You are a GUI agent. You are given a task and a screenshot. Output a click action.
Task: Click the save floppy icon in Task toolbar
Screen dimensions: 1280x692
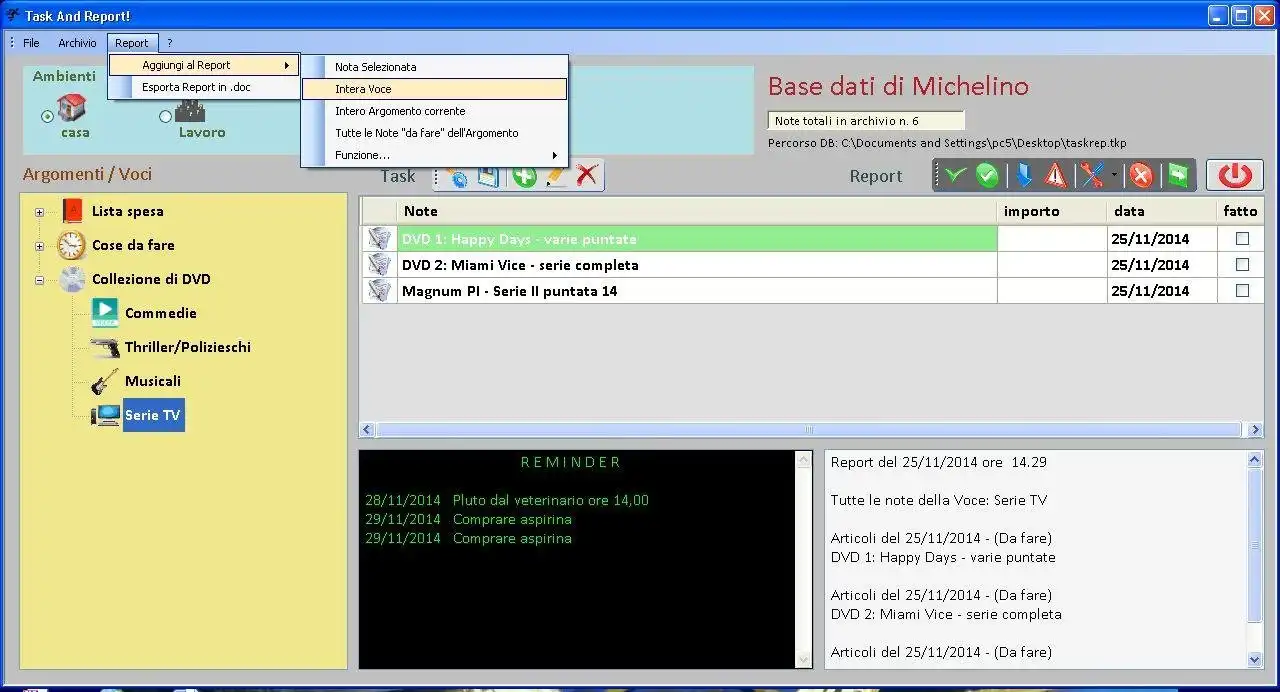tap(487, 177)
